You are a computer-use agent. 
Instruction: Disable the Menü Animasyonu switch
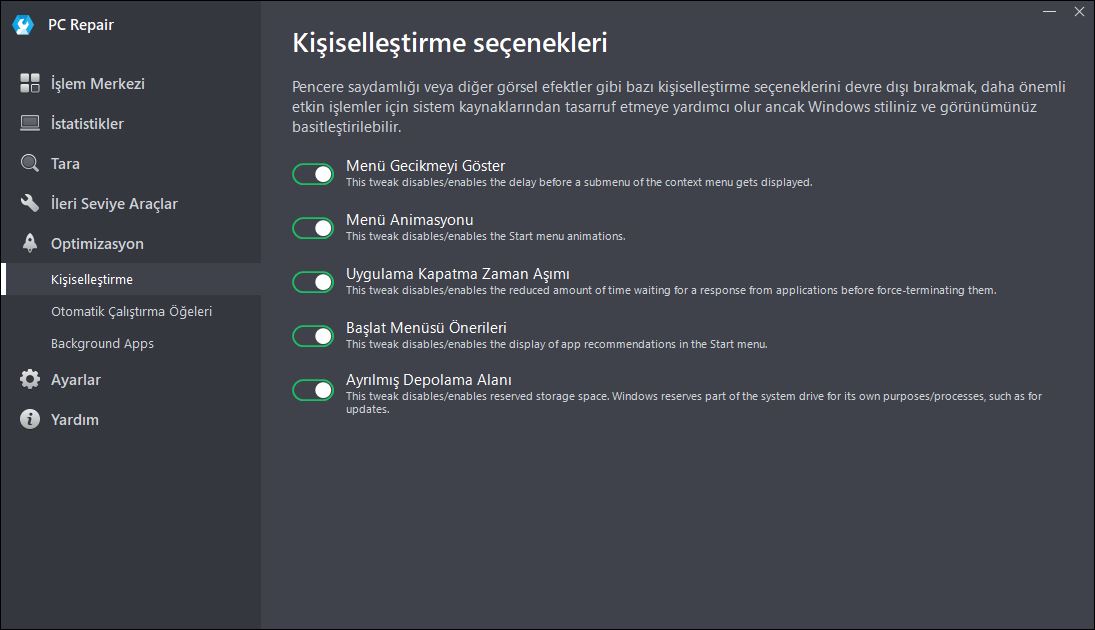coord(313,228)
